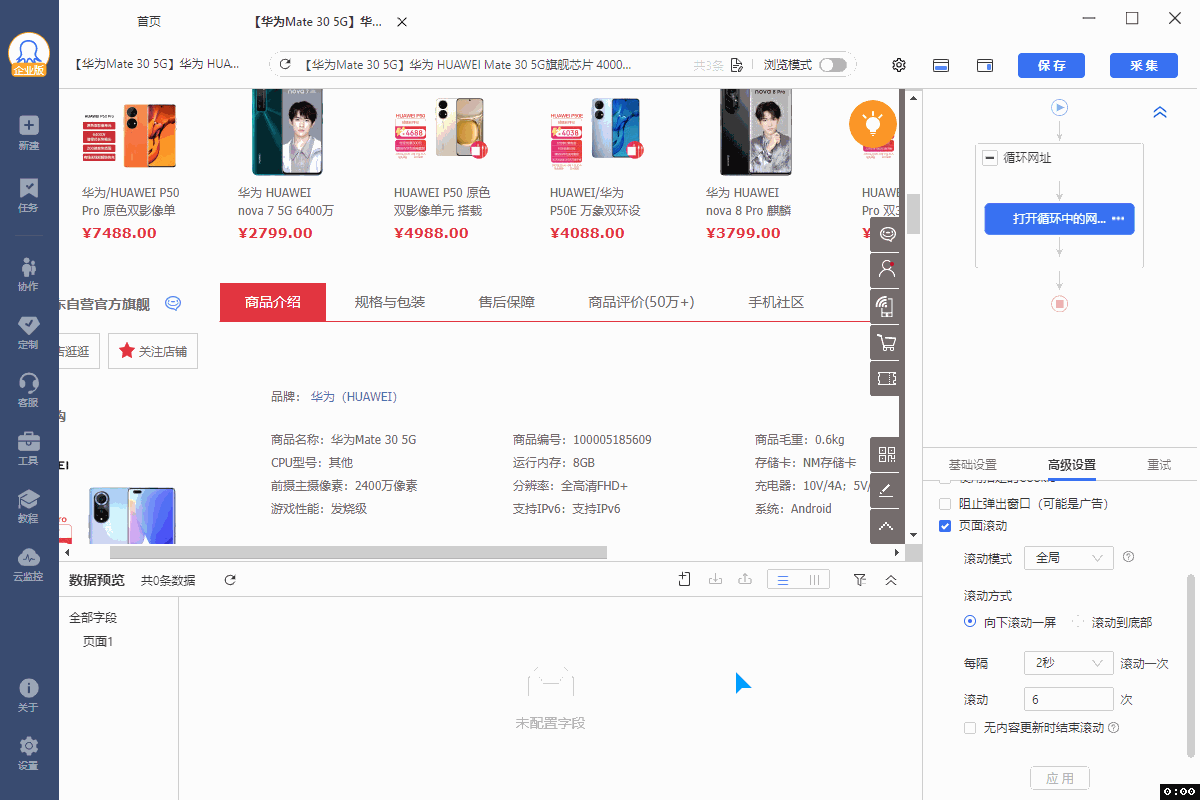Collapse the data preview panel with the double-chevron

coord(891,580)
